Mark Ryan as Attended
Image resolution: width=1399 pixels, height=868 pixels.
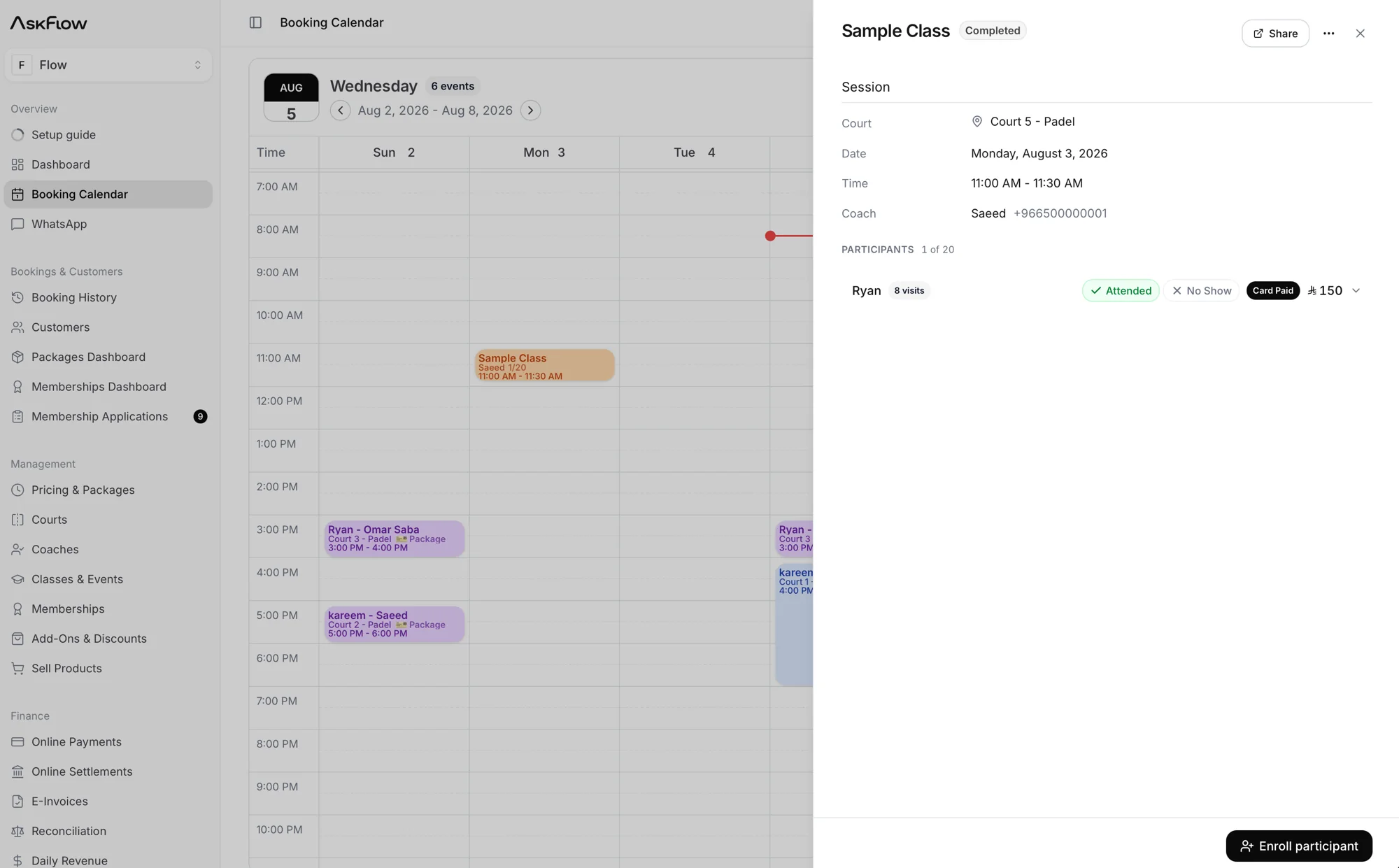pos(1121,290)
